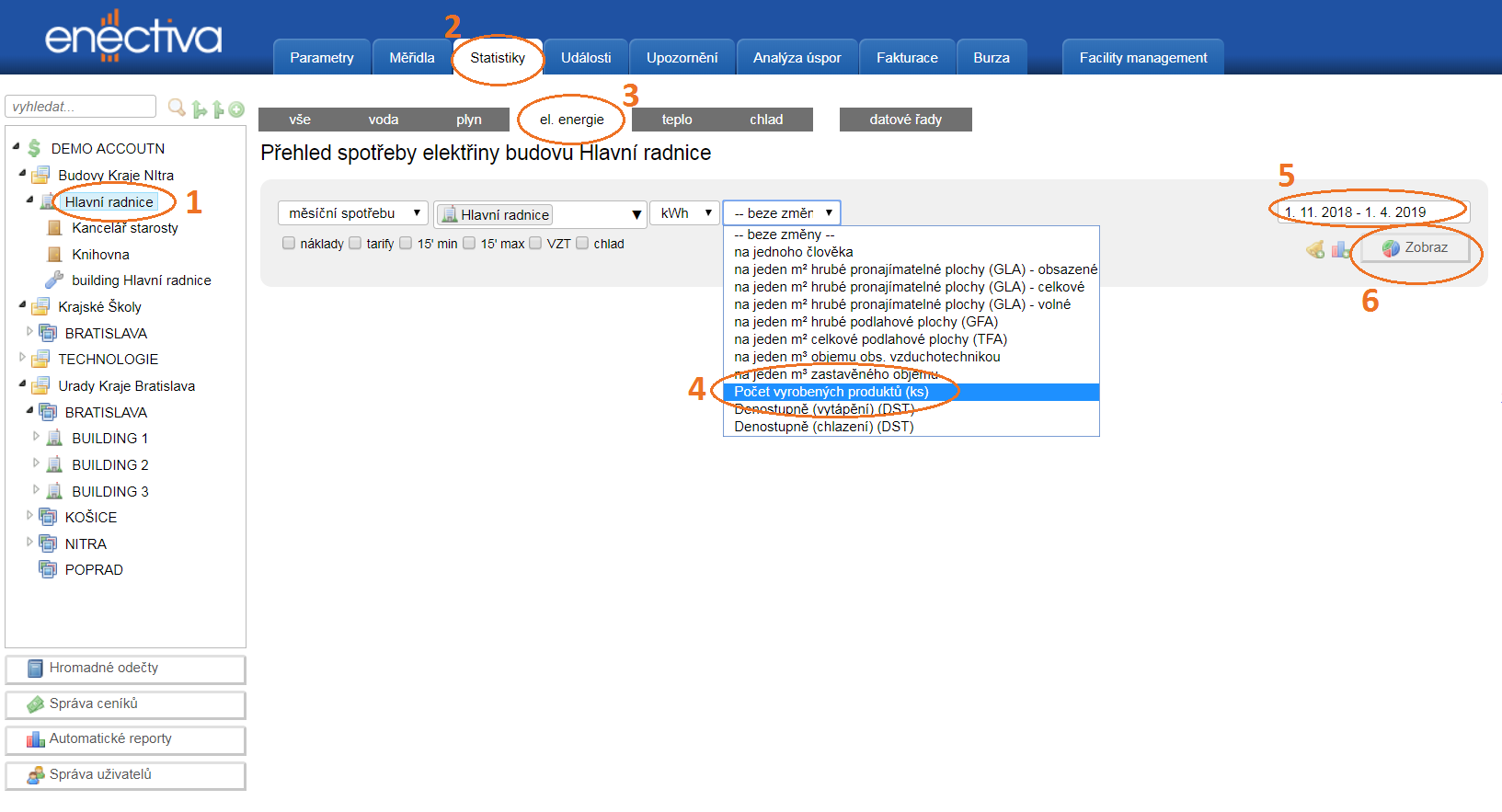Click the wrench icon for building Hlavní radnice
The width and height of the screenshot is (1502, 812).
click(x=54, y=280)
